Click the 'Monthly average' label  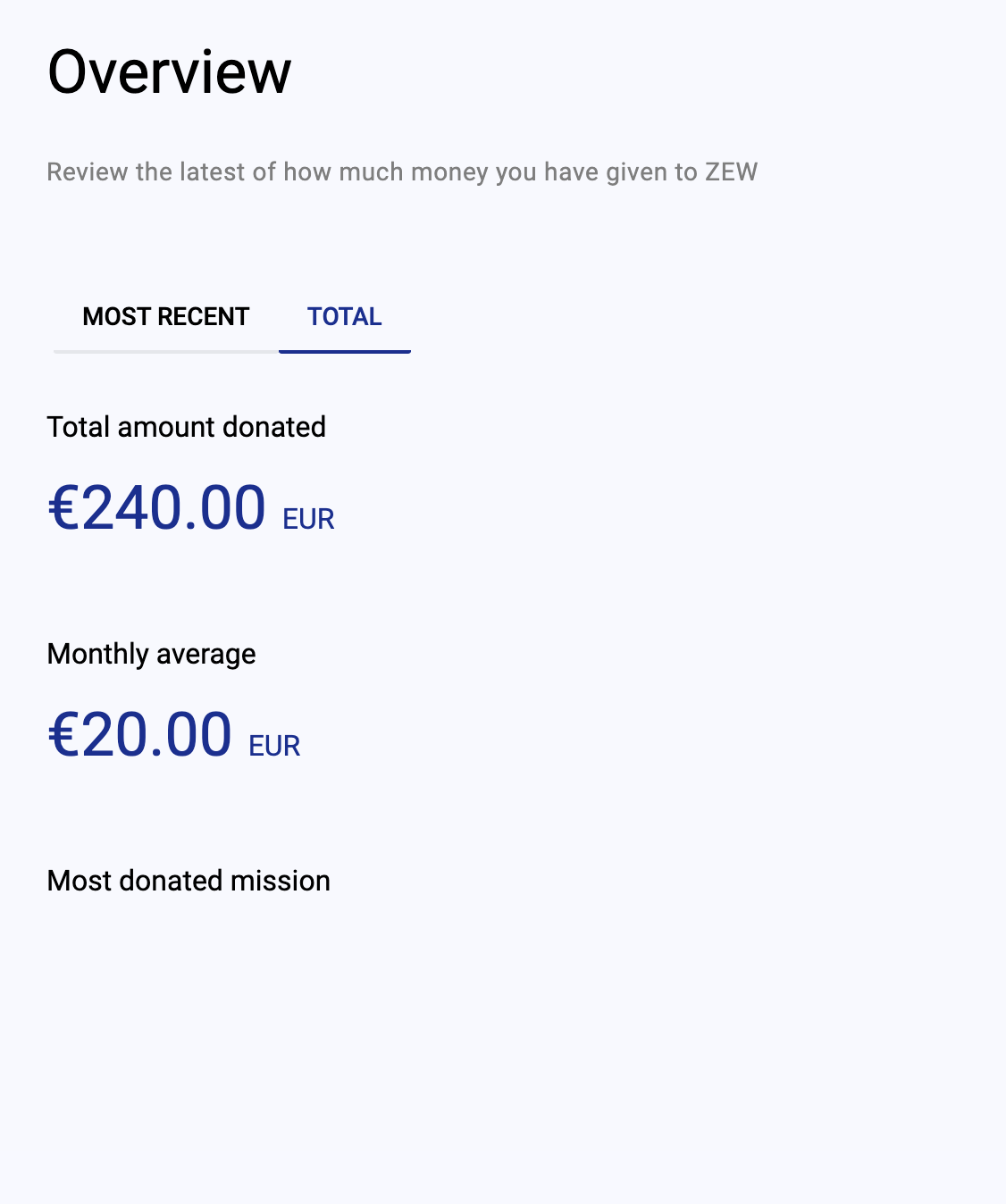[x=151, y=654]
